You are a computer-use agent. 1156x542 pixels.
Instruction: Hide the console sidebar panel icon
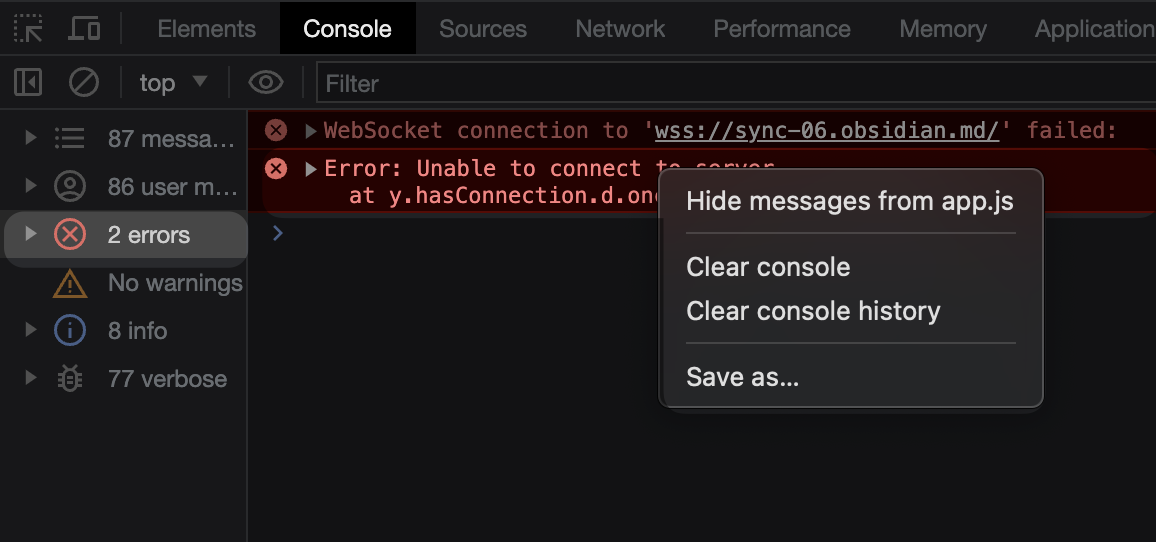coord(29,82)
